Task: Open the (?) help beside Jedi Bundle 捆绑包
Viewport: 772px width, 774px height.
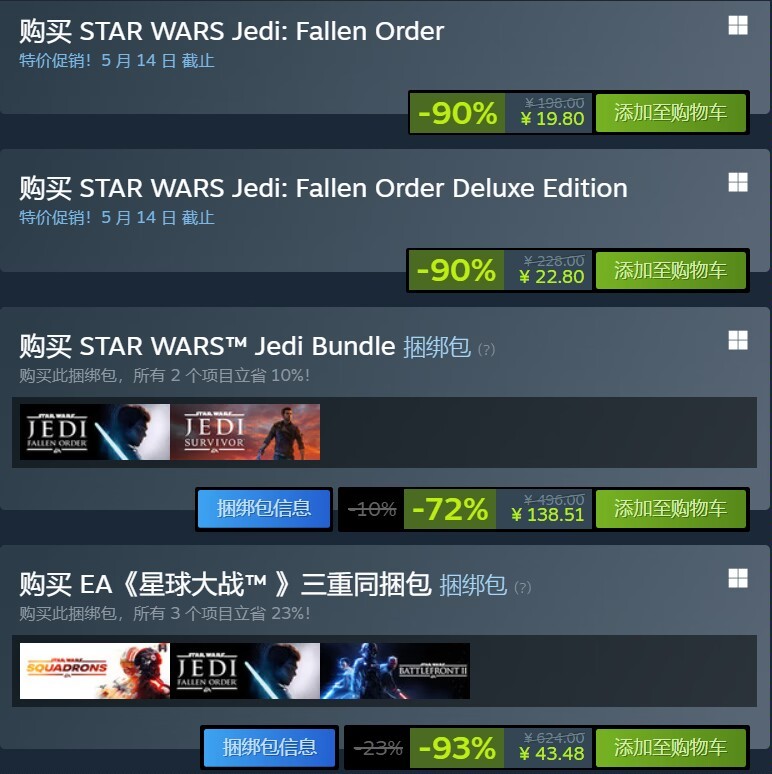Action: pyautogui.click(x=486, y=349)
